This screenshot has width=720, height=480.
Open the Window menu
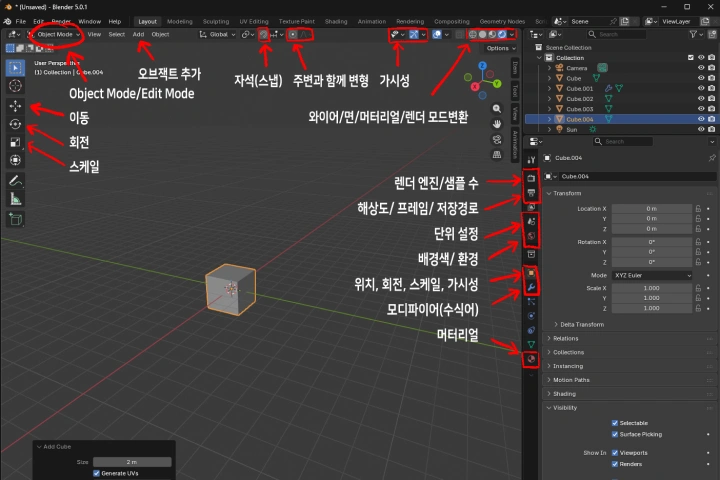point(89,22)
